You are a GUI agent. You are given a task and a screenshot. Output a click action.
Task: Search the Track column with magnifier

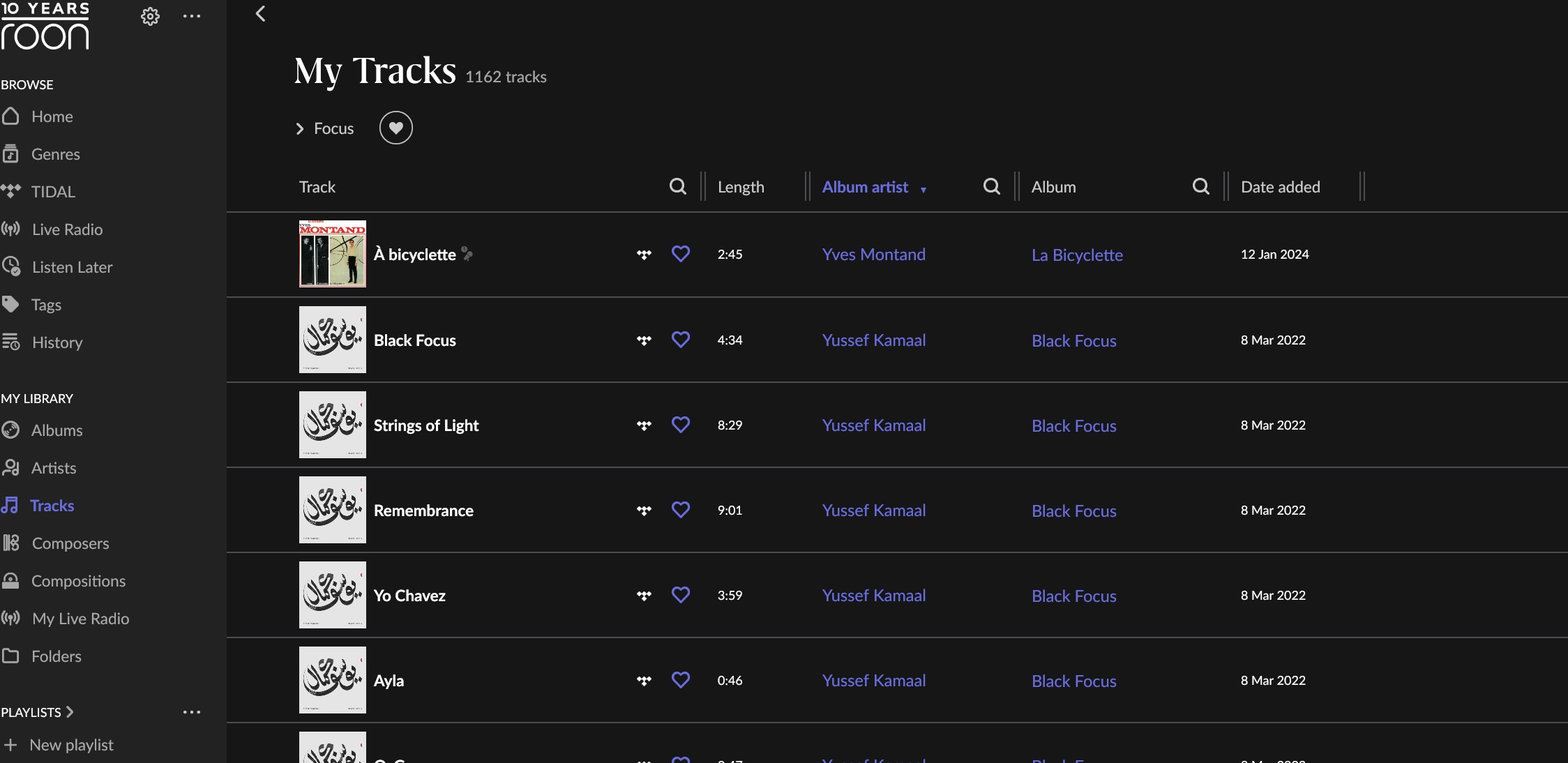[x=677, y=186]
